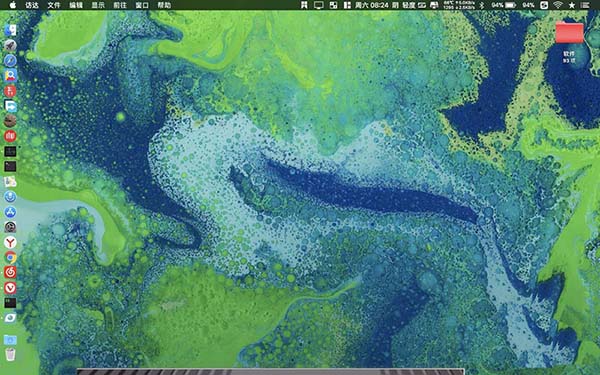Image resolution: width=600 pixels, height=375 pixels.
Task: Open the Wi-Fi menu
Action: click(558, 5)
